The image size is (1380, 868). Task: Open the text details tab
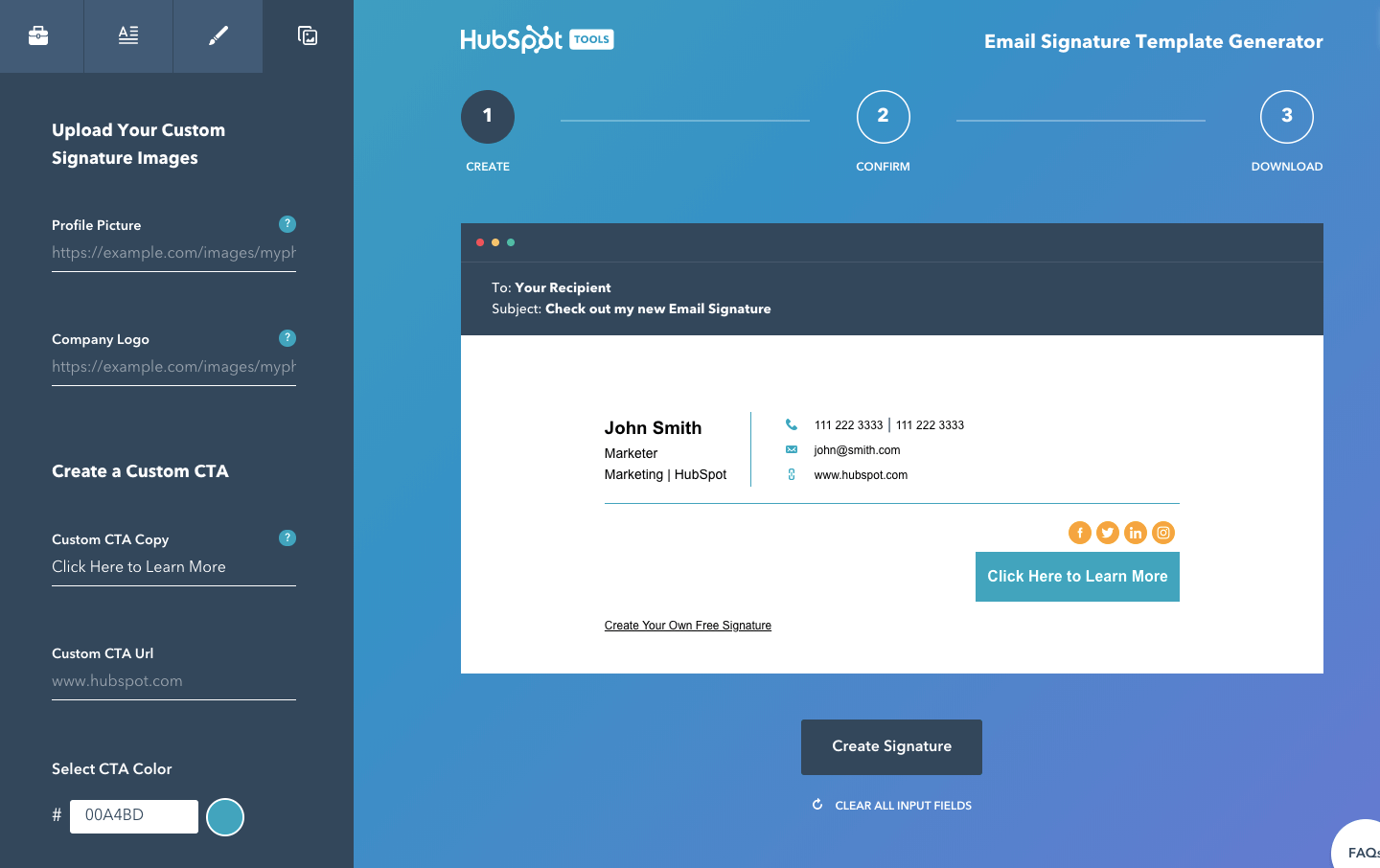(128, 35)
